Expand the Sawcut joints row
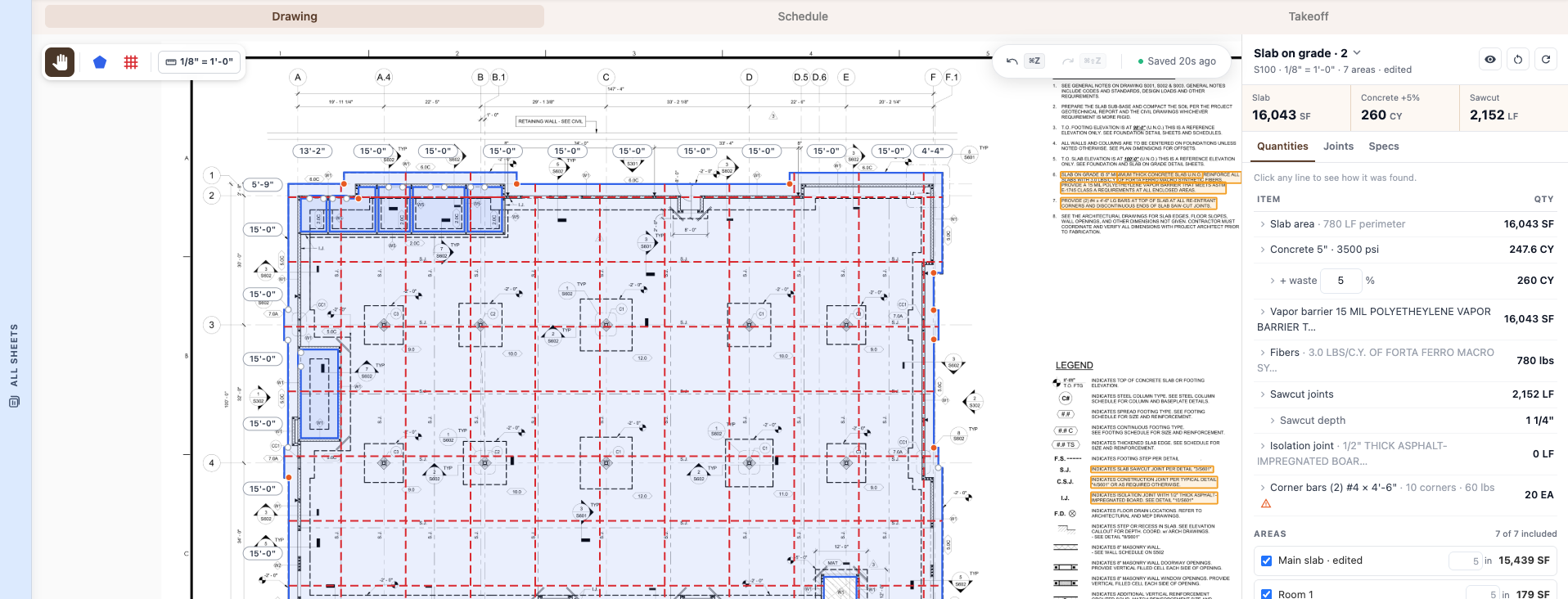 coord(1405,394)
